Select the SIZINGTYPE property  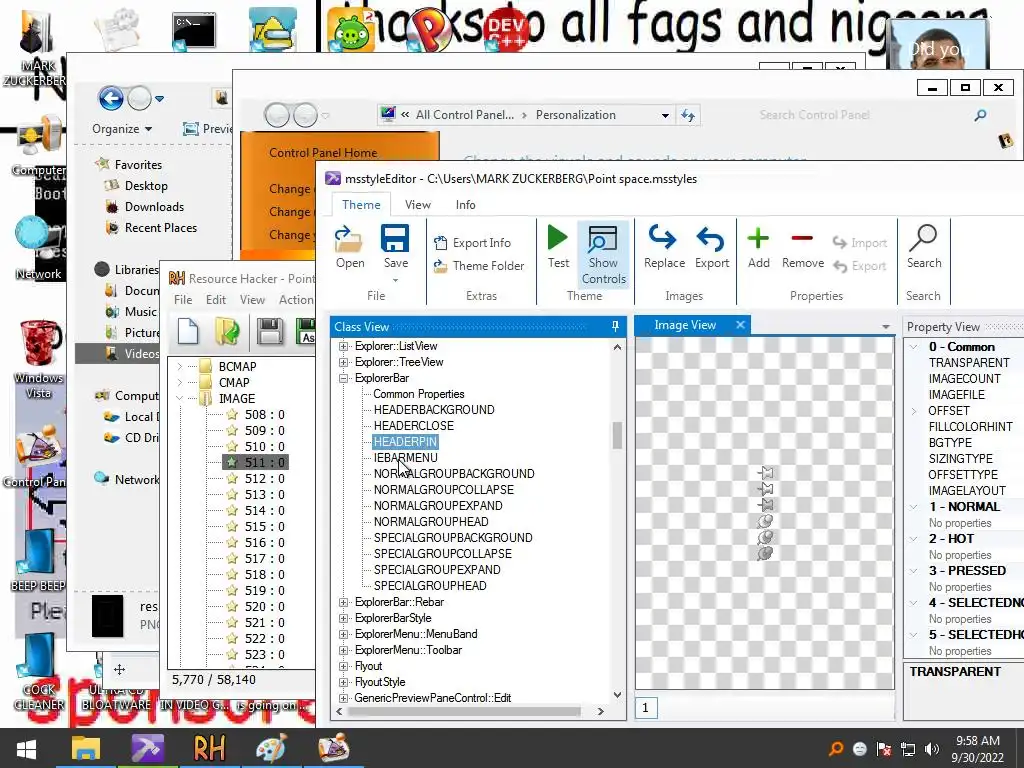(x=961, y=459)
